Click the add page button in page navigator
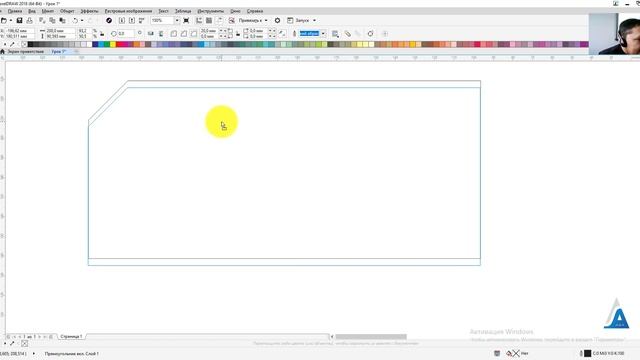 click(51, 337)
